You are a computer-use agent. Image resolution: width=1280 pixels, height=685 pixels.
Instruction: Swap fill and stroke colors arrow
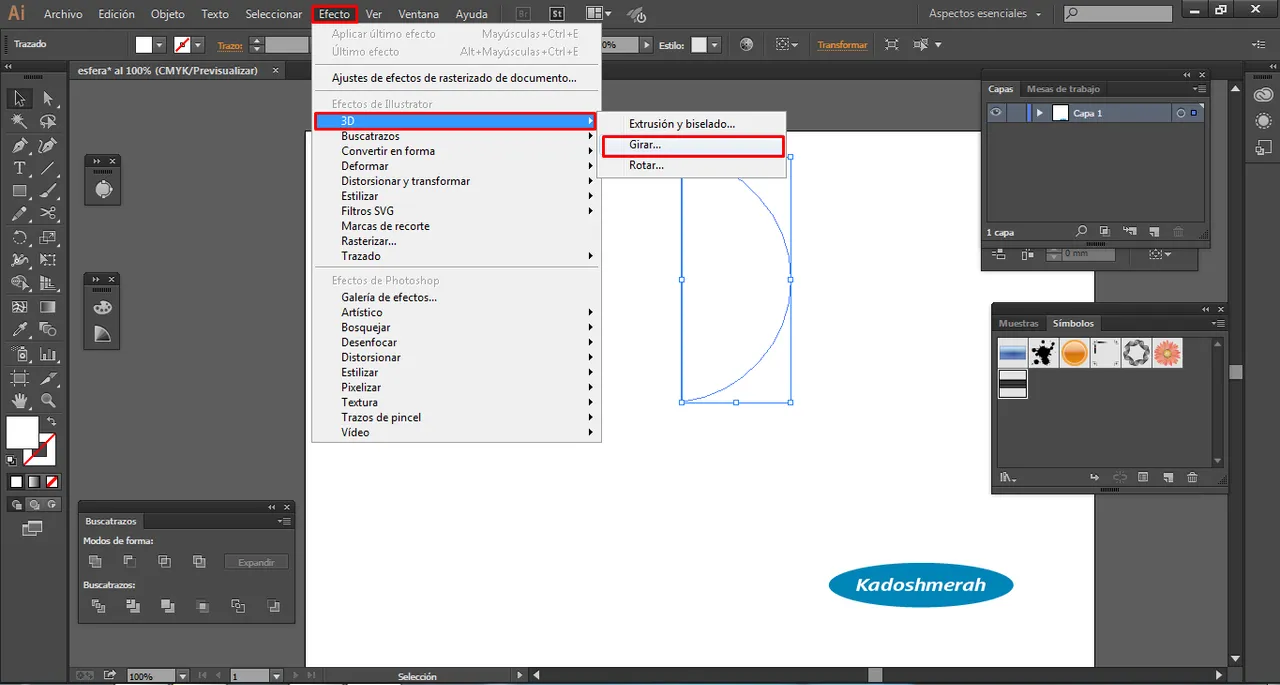click(x=50, y=421)
